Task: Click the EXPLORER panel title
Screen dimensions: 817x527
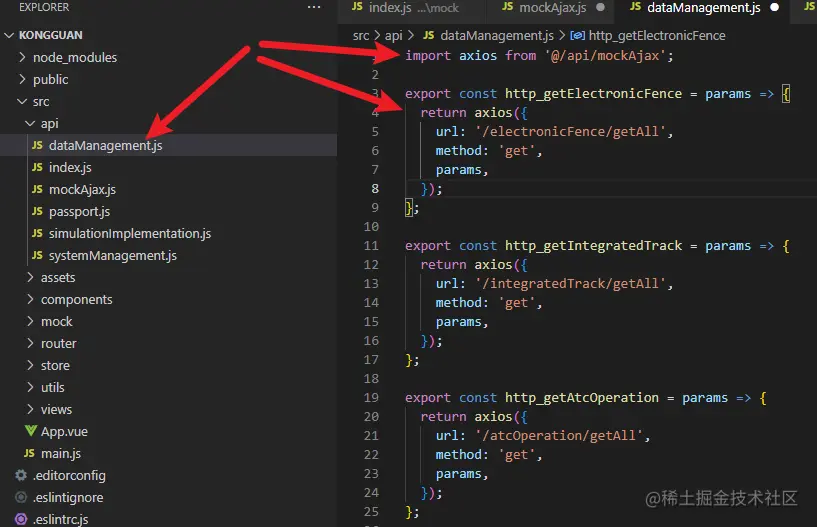Action: point(44,7)
